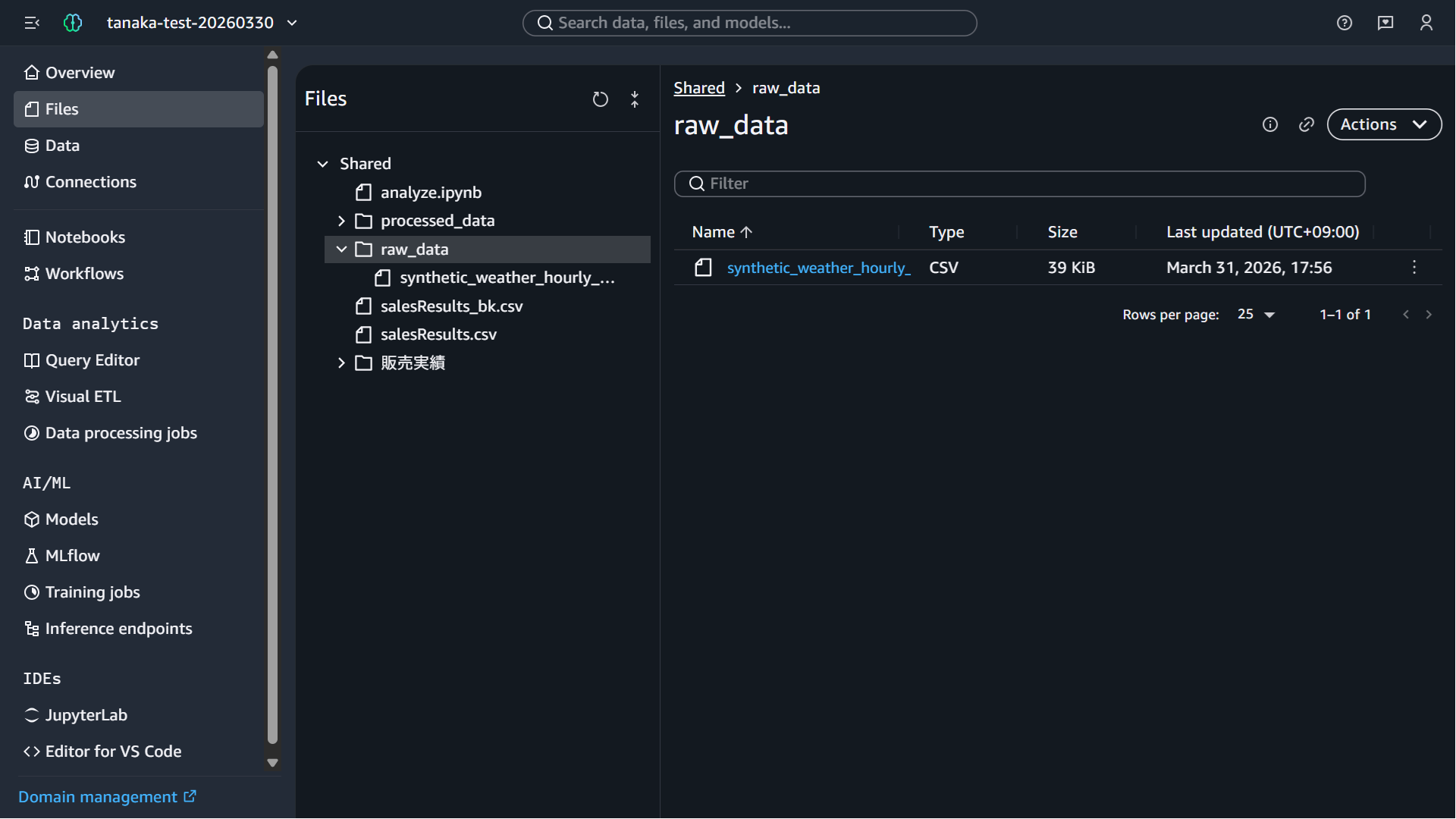Collapse the raw_data folder chevron
The width and height of the screenshot is (1456, 819).
341,249
